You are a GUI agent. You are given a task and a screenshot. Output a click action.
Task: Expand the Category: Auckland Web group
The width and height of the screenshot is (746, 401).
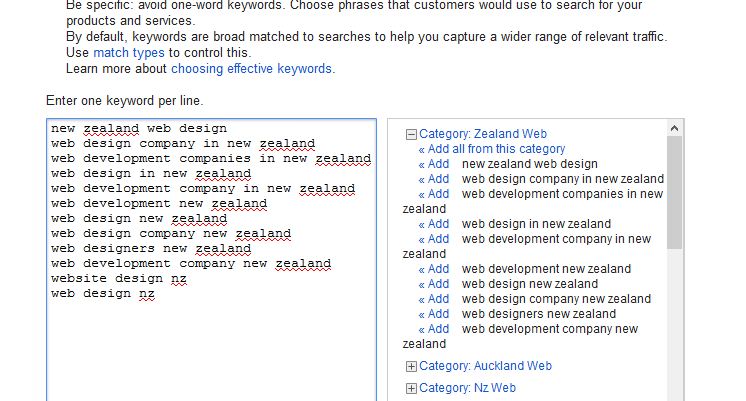(x=411, y=367)
